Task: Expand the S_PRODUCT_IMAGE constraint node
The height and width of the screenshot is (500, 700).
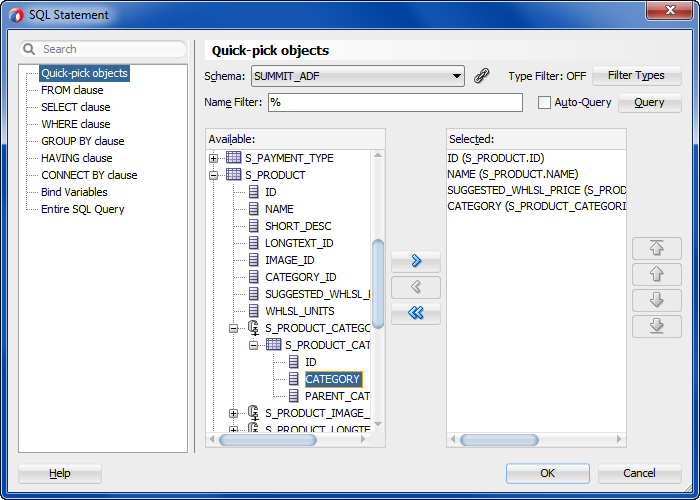Action: click(x=233, y=413)
